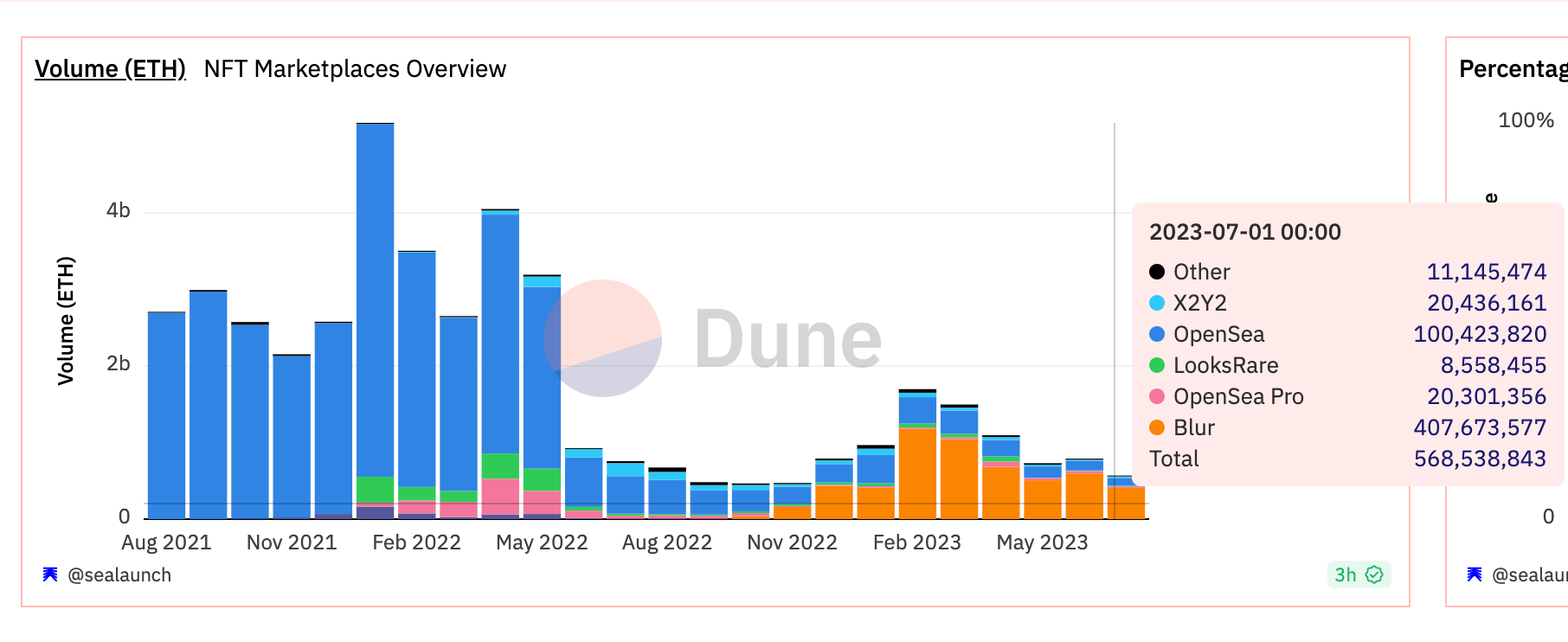Click the sealaunch logo icon in the Percentage panel

[x=1475, y=575]
